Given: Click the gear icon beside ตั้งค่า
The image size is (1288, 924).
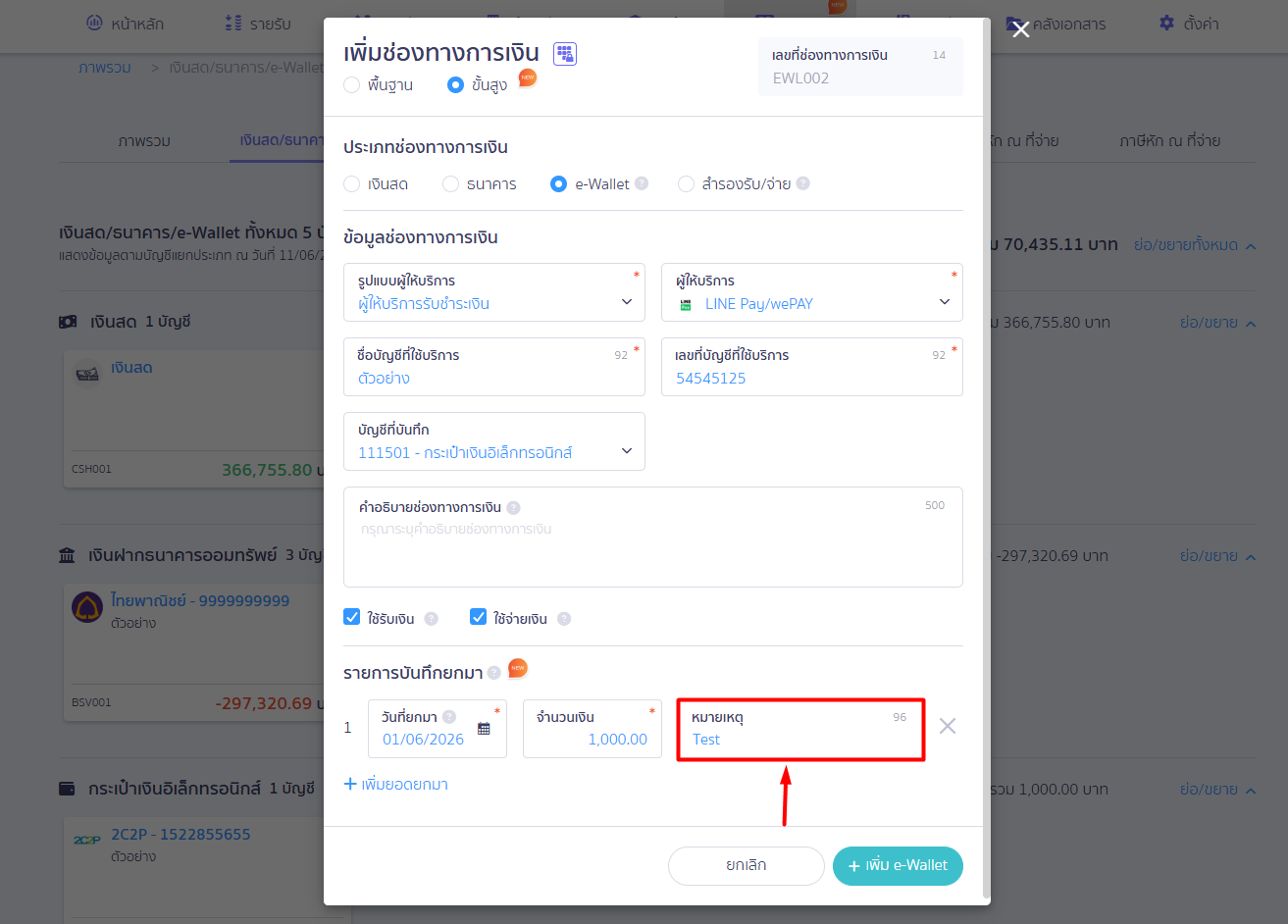Looking at the screenshot, I should pos(1166,23).
